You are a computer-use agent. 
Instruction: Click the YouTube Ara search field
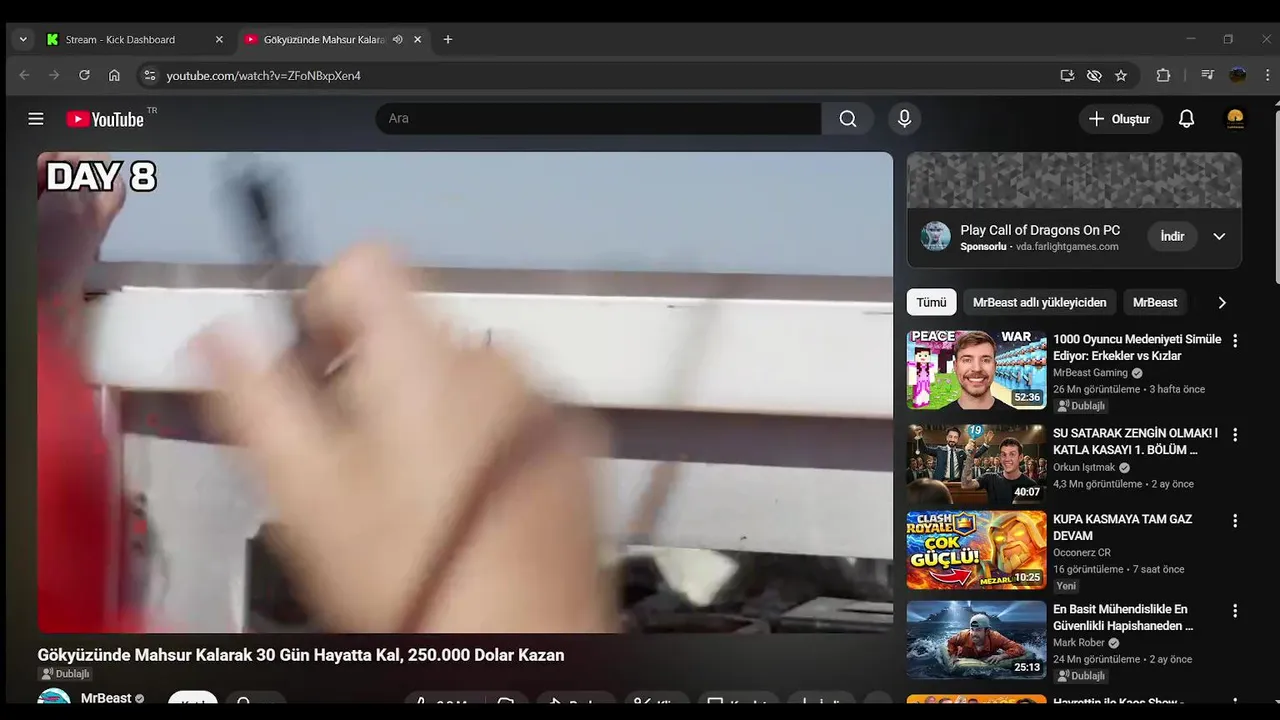coord(598,119)
